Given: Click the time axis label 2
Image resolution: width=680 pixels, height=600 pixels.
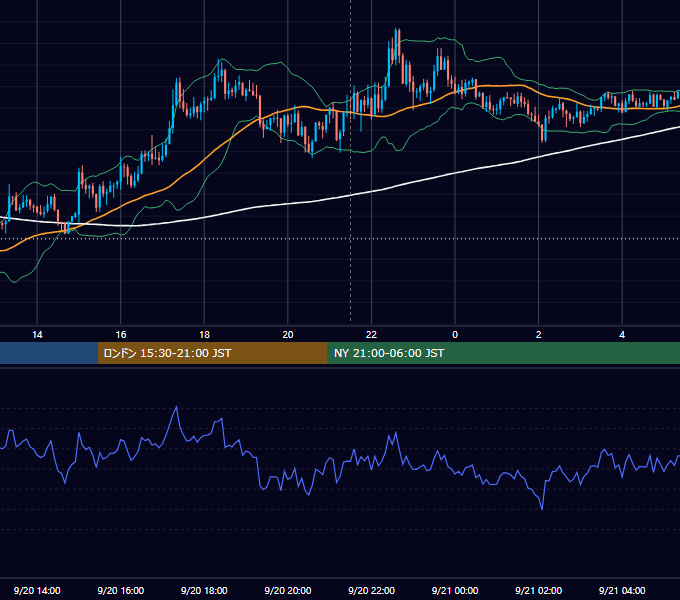Looking at the screenshot, I should [x=539, y=335].
